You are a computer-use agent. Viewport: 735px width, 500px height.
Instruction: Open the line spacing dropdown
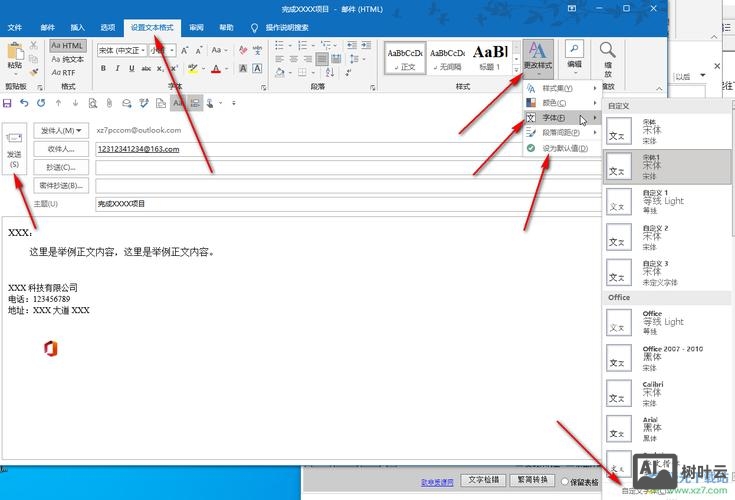[x=357, y=59]
